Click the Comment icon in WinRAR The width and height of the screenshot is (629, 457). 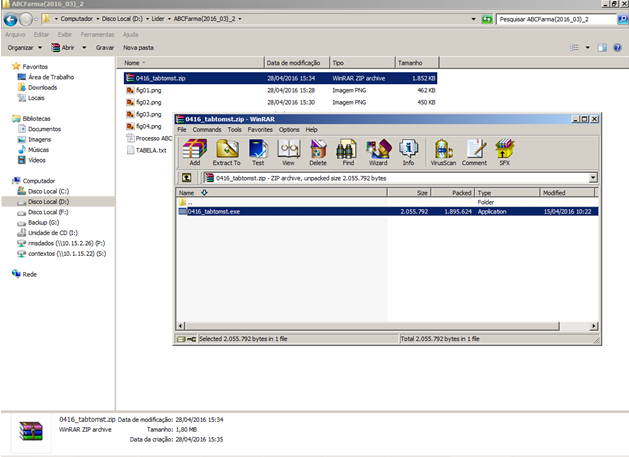pyautogui.click(x=475, y=152)
